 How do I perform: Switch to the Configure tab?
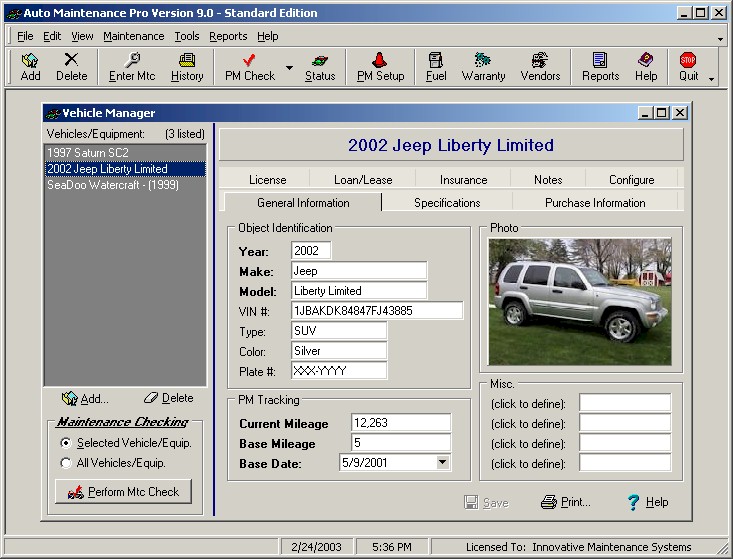(632, 179)
